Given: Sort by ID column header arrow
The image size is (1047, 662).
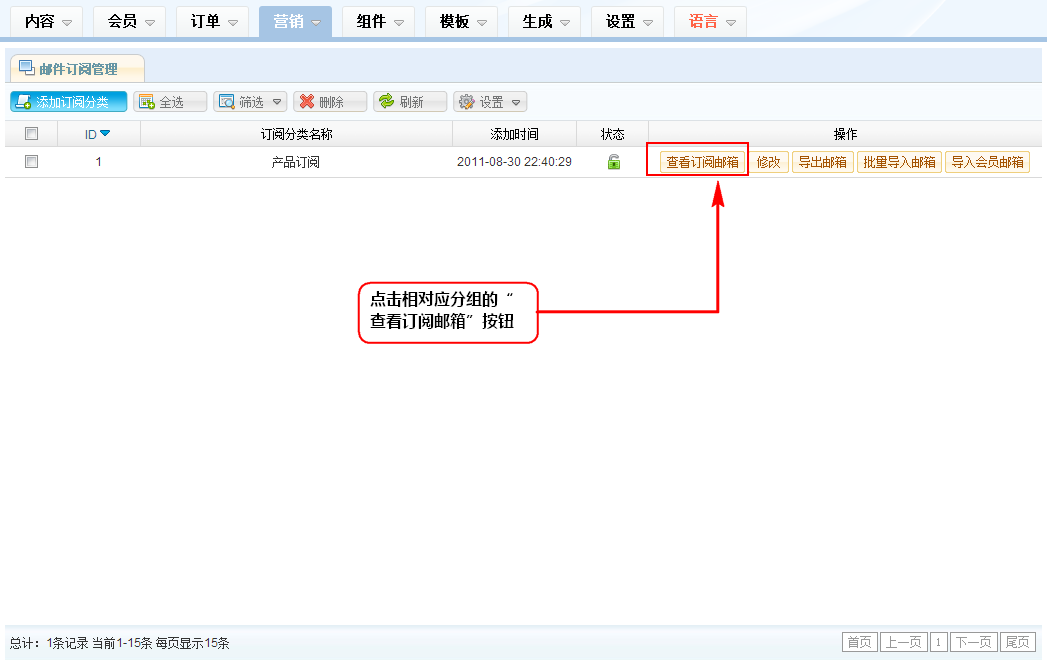Looking at the screenshot, I should click(x=104, y=134).
